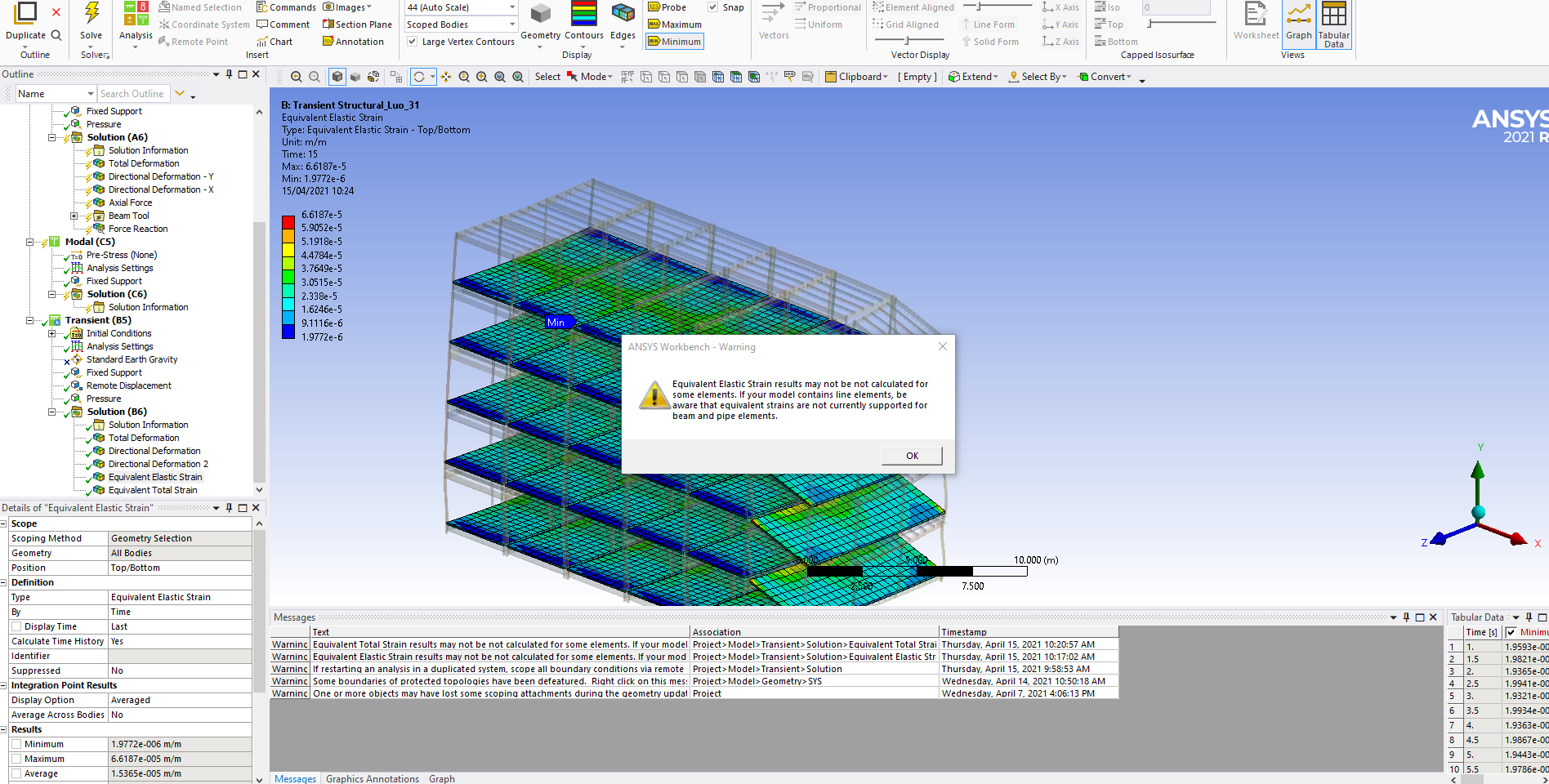Toggle the Minimum column checkbox in Tabular Data

pyautogui.click(x=1511, y=632)
